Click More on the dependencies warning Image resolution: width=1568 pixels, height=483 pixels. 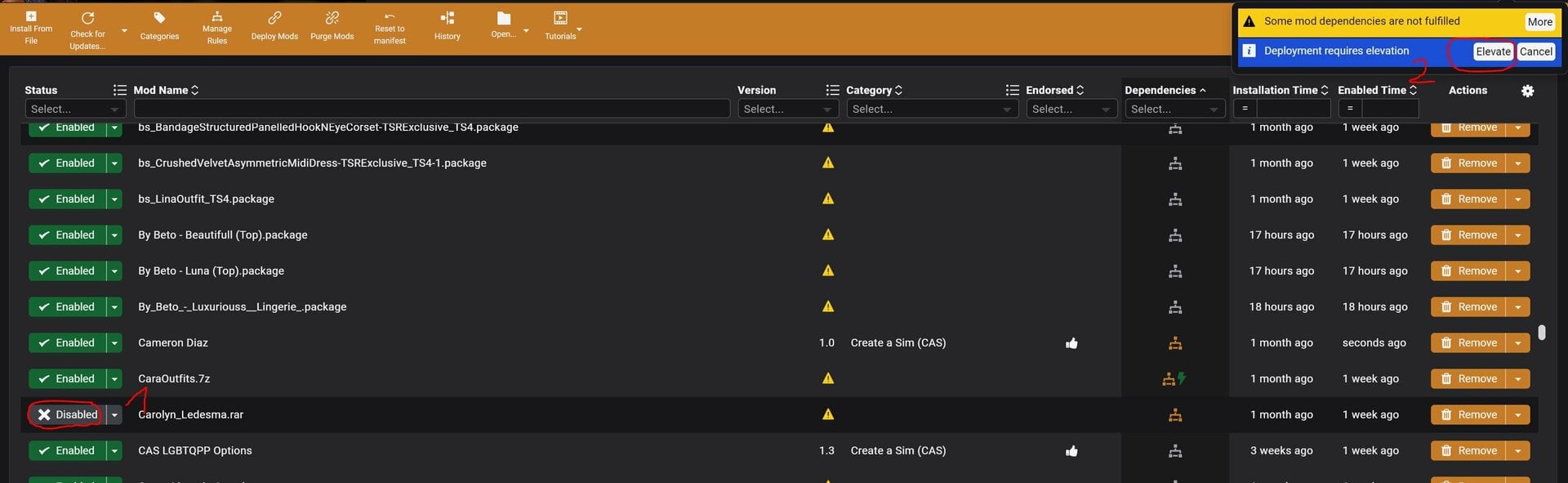1539,22
